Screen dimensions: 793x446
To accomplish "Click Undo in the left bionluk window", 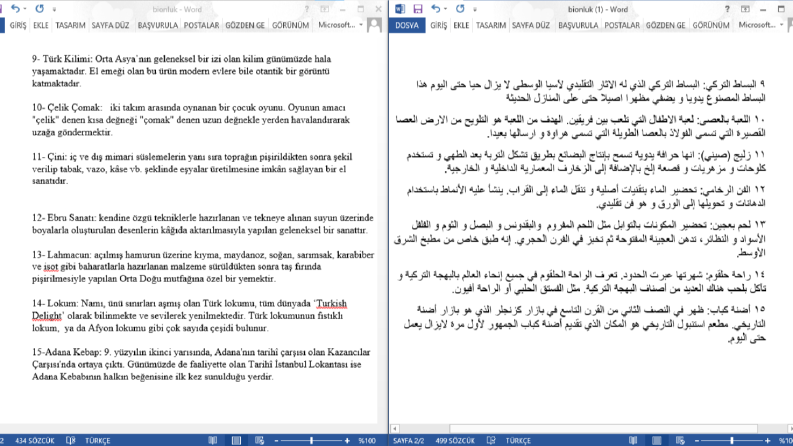I will coord(15,9).
